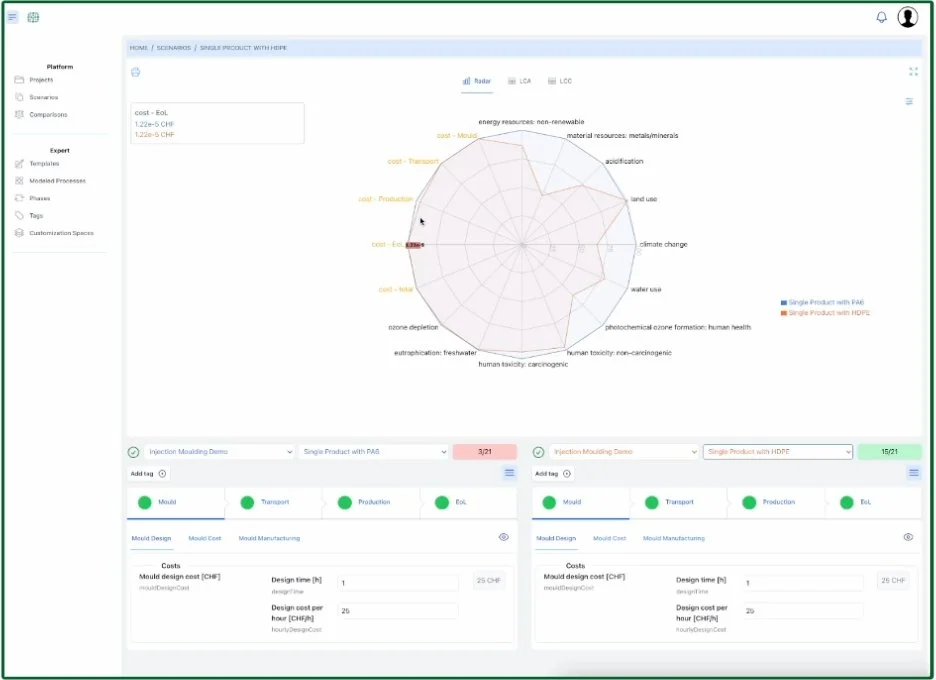Add a tag to the PA6 scenario
This screenshot has height=680, width=936.
pyautogui.click(x=148, y=473)
